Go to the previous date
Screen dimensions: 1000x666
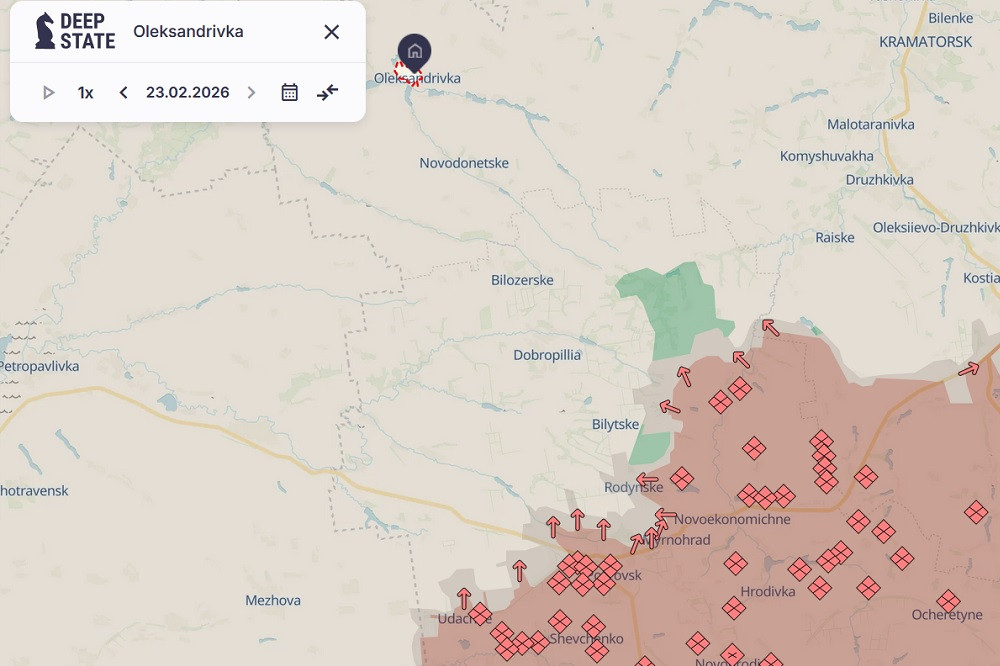click(123, 93)
